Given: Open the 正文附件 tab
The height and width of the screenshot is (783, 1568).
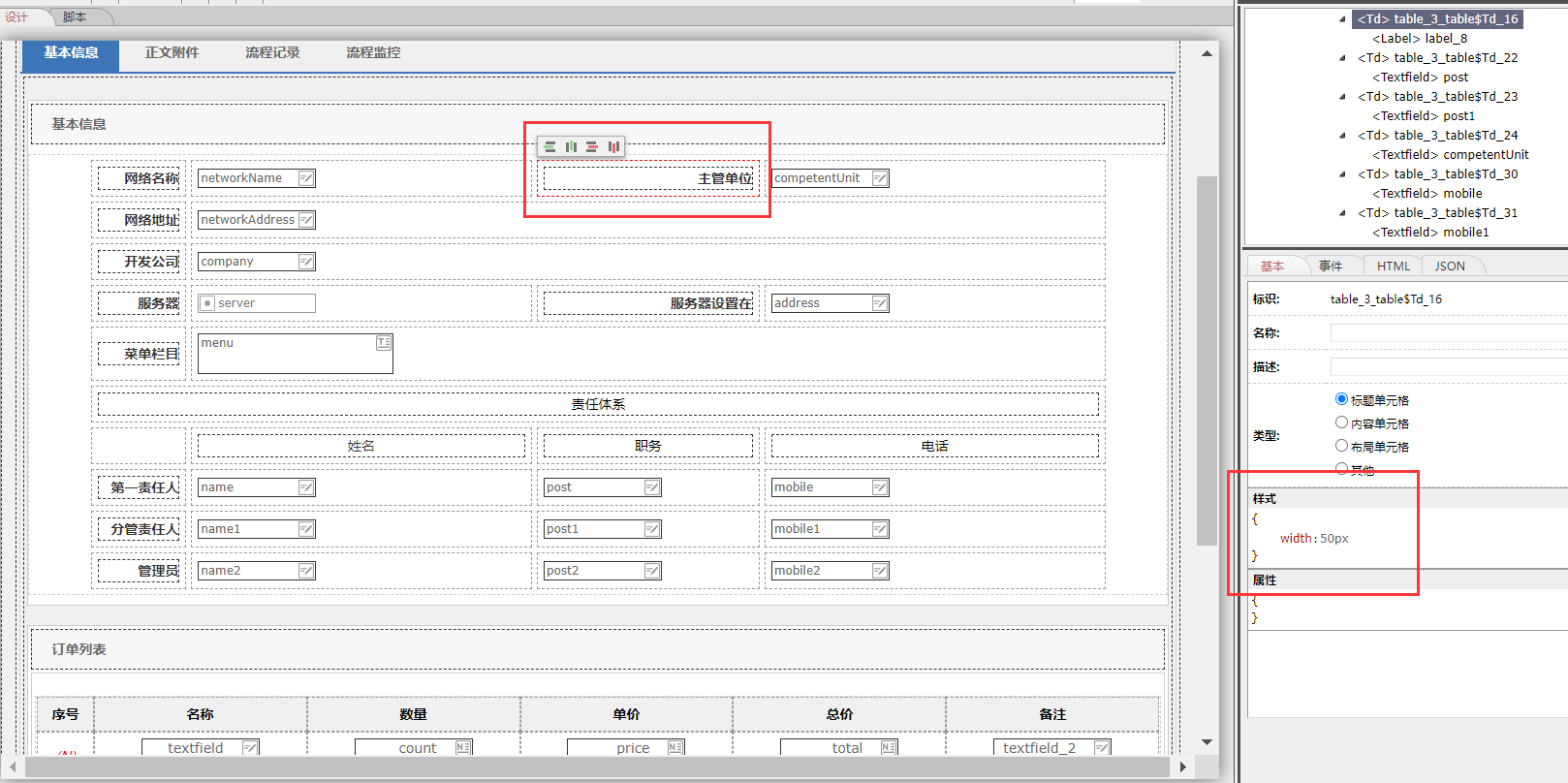Looking at the screenshot, I should 172,53.
